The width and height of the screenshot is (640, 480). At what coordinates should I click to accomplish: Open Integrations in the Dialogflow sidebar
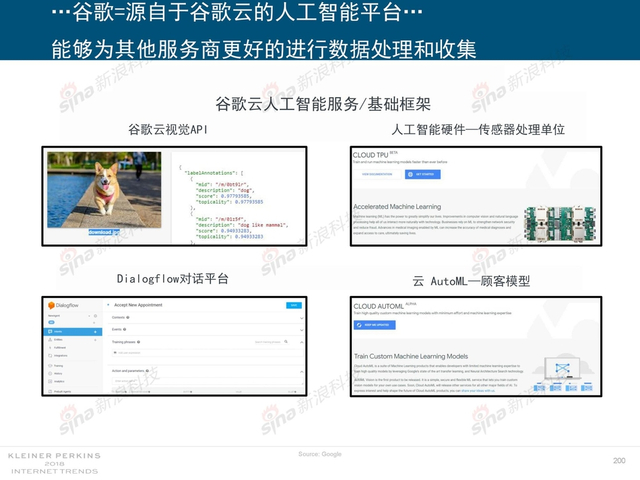click(60, 356)
